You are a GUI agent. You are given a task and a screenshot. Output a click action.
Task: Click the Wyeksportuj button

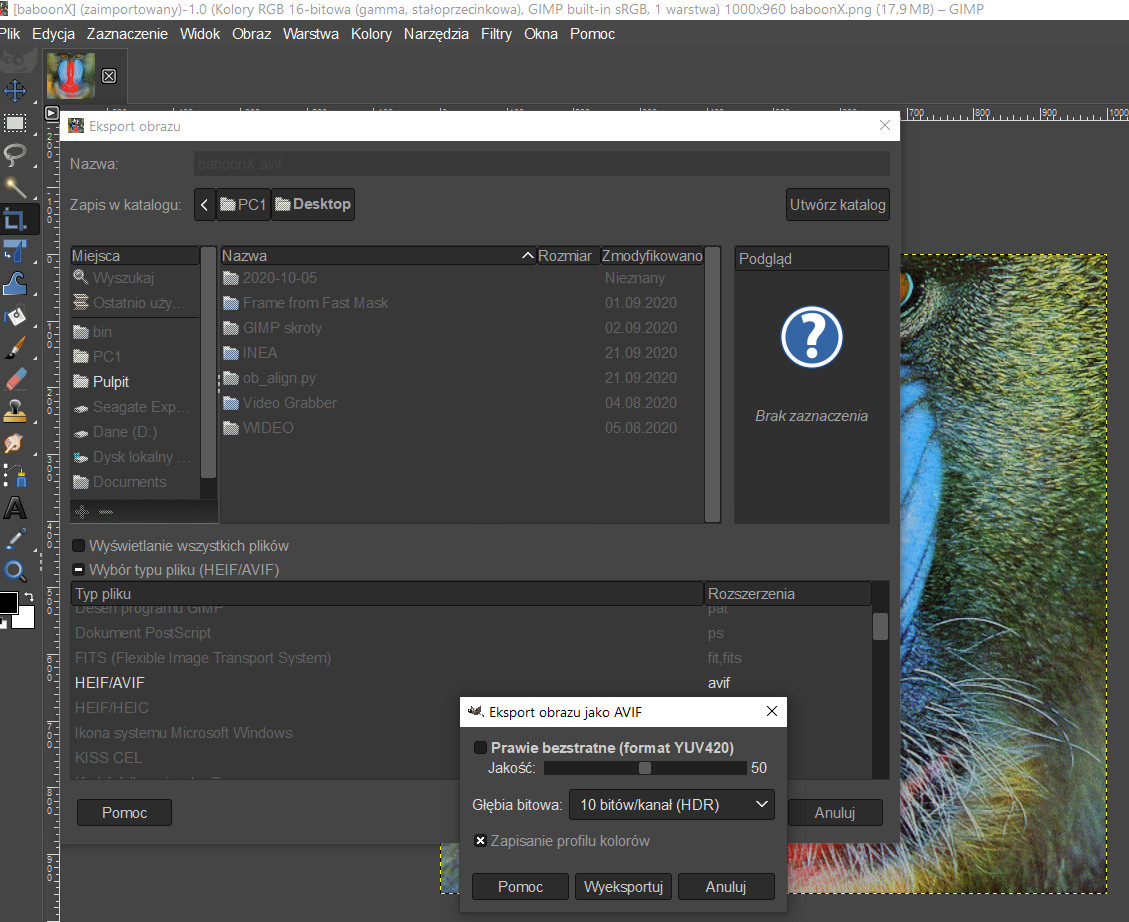coord(624,887)
